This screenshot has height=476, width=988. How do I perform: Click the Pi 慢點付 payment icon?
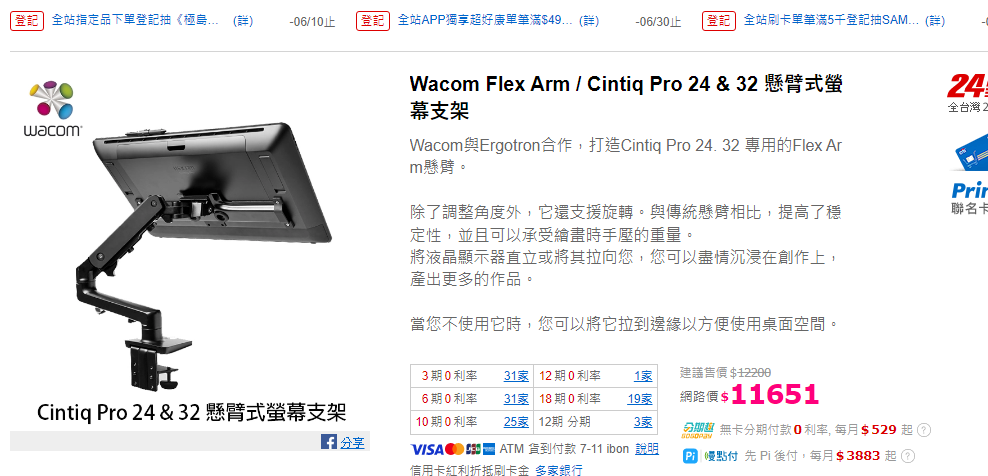[710, 456]
